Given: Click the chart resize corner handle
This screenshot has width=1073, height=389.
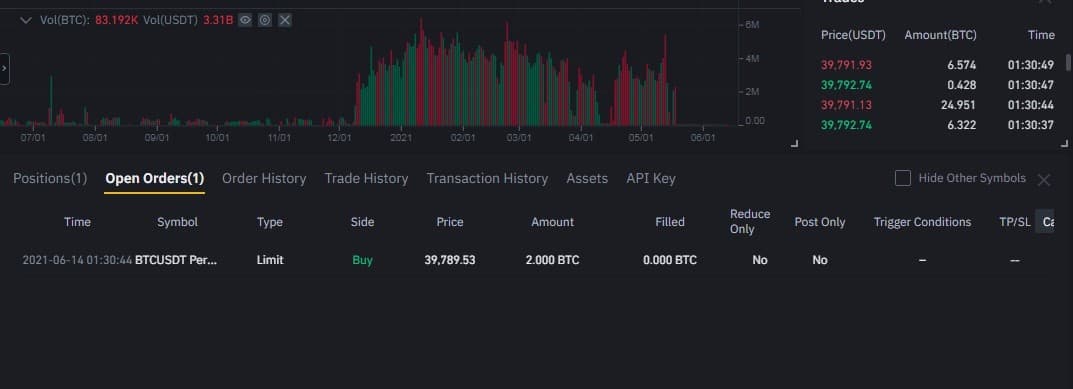Looking at the screenshot, I should pyautogui.click(x=794, y=144).
